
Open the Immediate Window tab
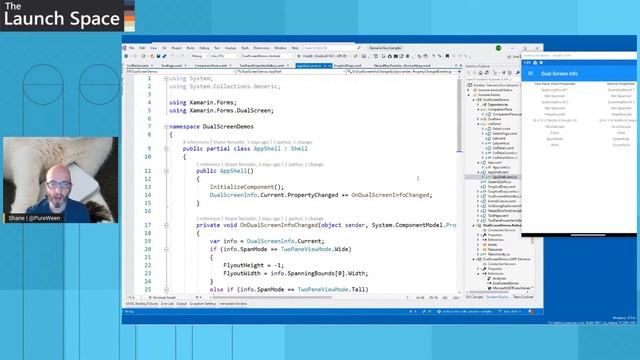pos(233,304)
